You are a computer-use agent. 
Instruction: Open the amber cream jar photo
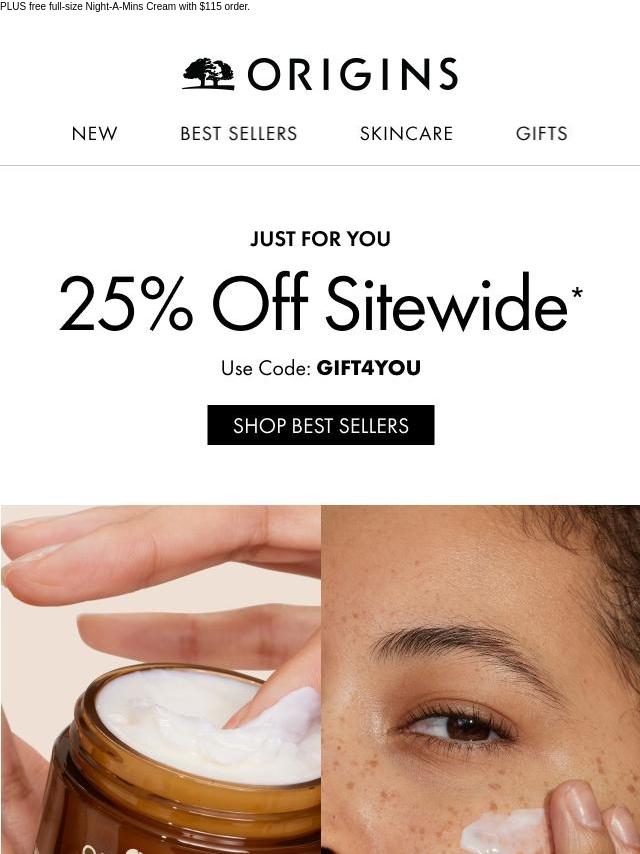161,679
